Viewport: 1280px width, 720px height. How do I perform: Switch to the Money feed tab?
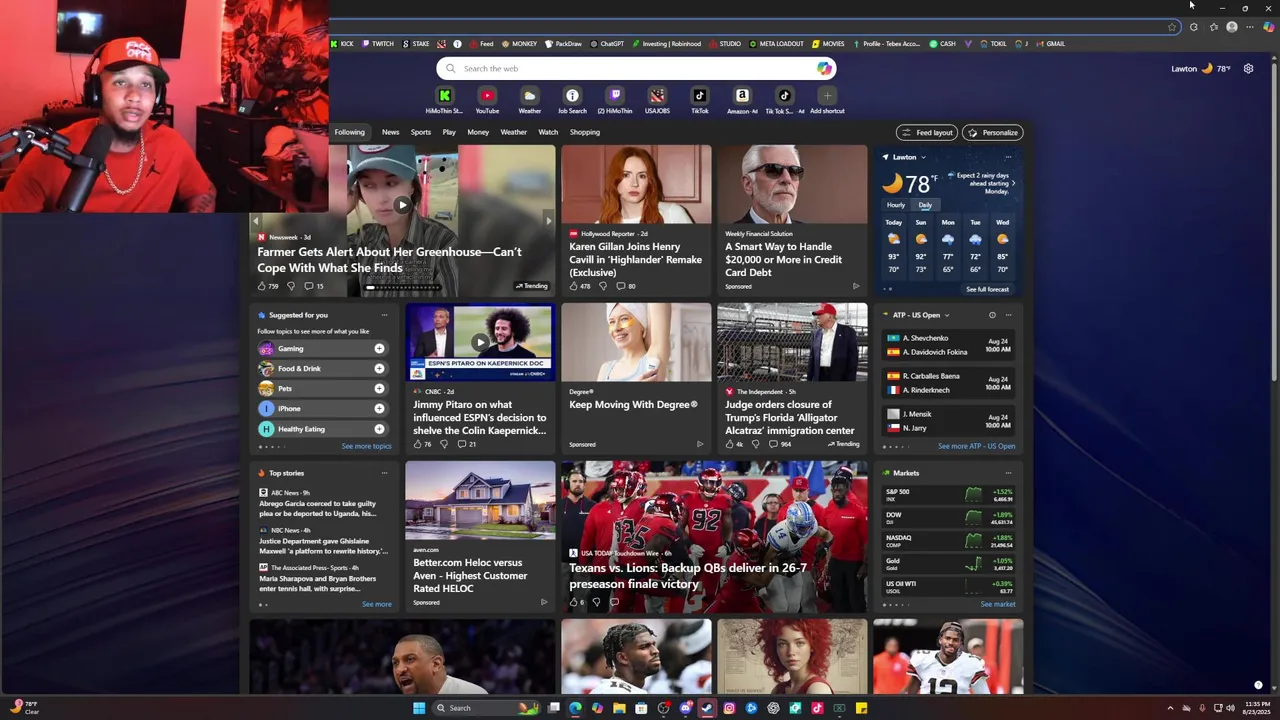pos(478,132)
